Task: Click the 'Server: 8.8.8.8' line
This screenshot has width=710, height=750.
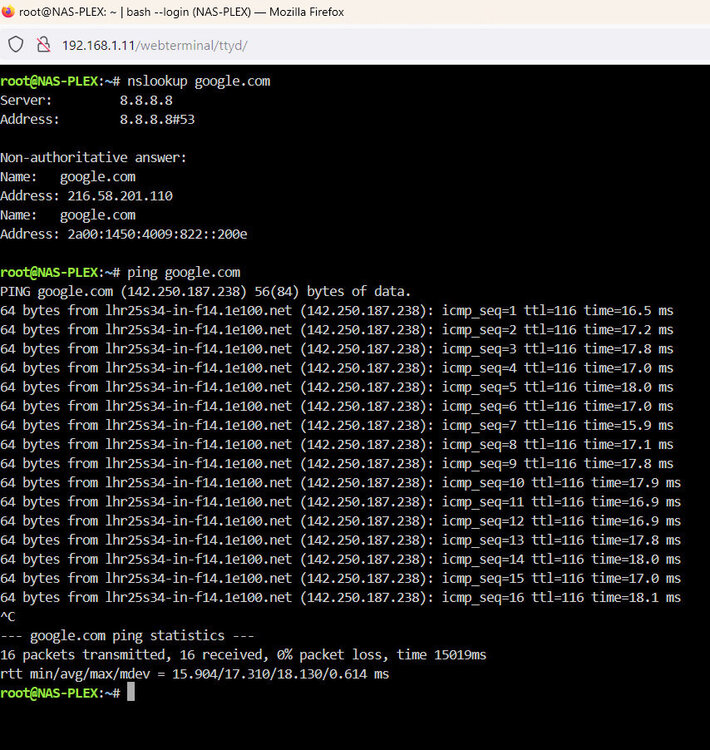Action: pyautogui.click(x=87, y=100)
